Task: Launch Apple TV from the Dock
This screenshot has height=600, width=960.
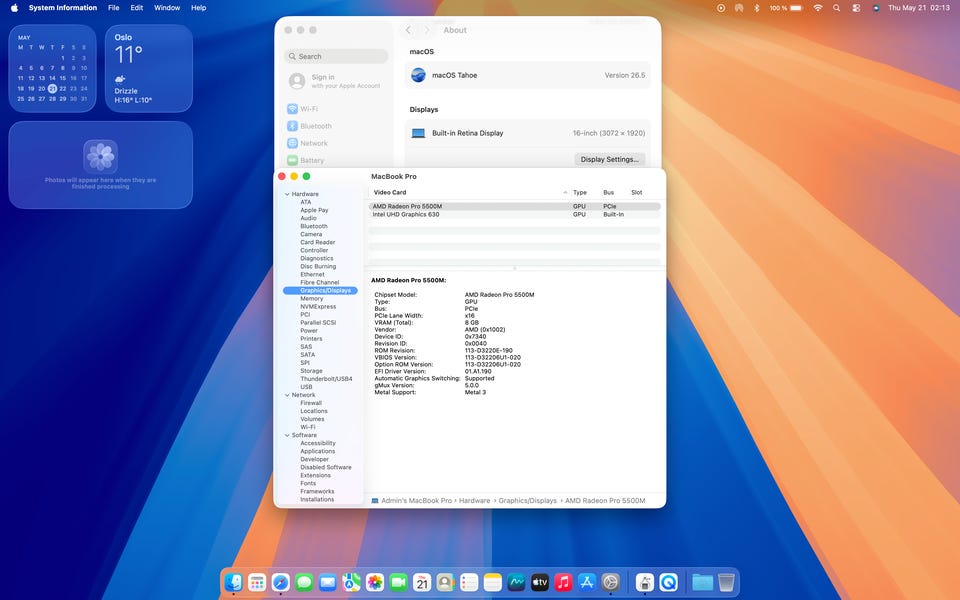Action: (x=539, y=582)
